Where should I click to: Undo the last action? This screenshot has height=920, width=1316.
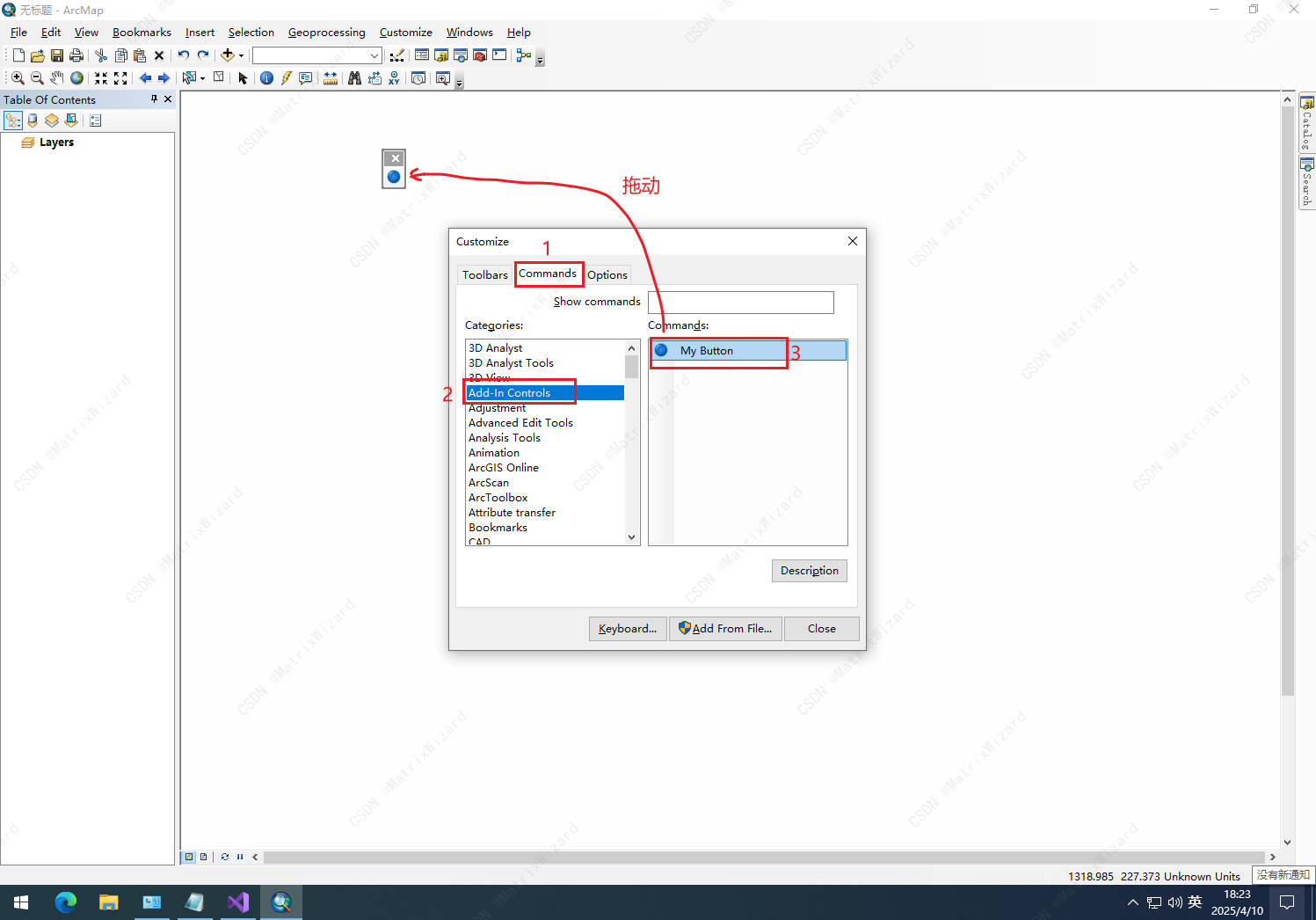click(183, 55)
